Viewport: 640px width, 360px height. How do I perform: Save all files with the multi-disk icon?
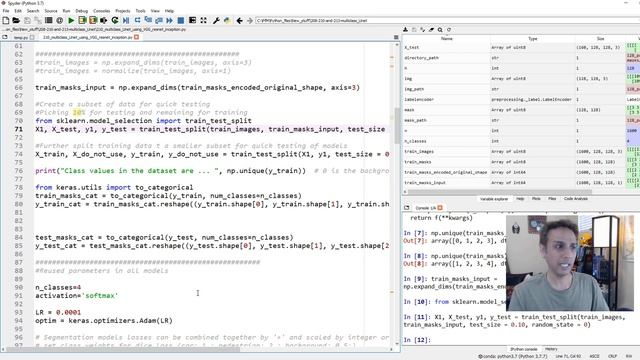38,20
